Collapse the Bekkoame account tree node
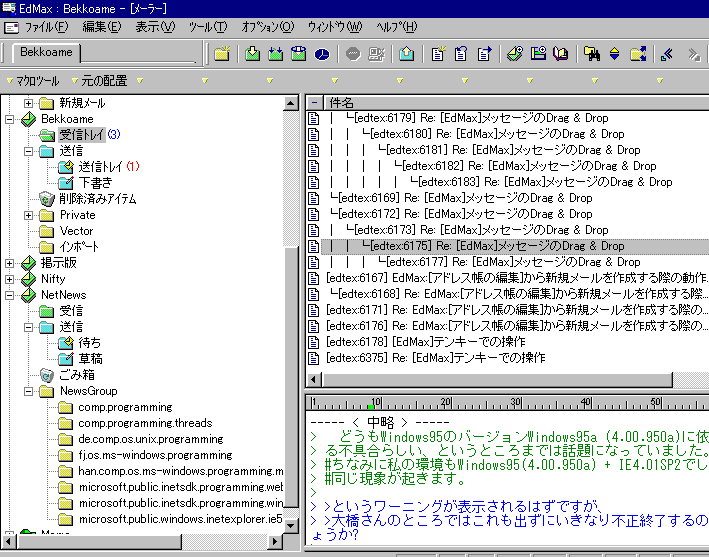This screenshot has height=557, width=709. tap(9, 120)
